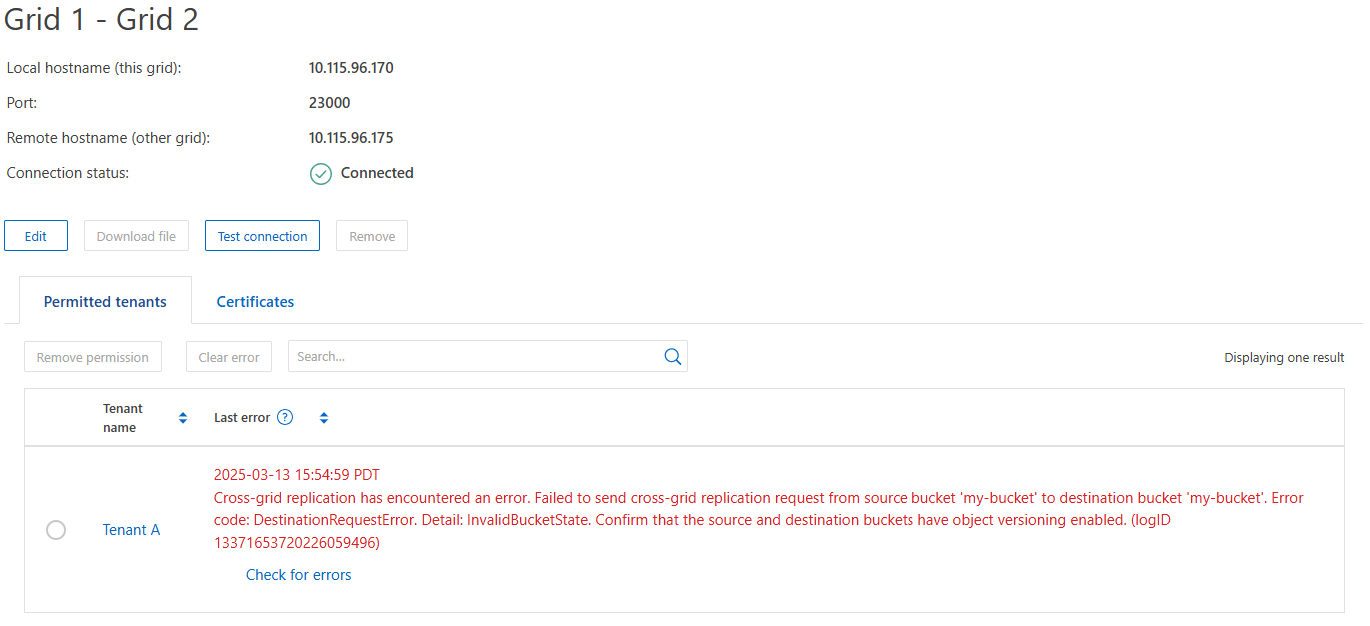Select the Tenant A radio button

tap(56, 530)
